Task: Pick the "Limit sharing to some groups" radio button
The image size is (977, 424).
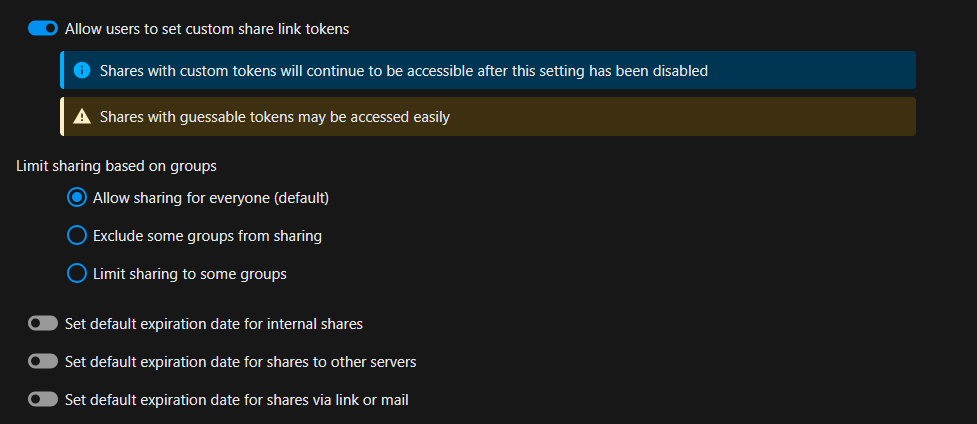Action: point(76,274)
